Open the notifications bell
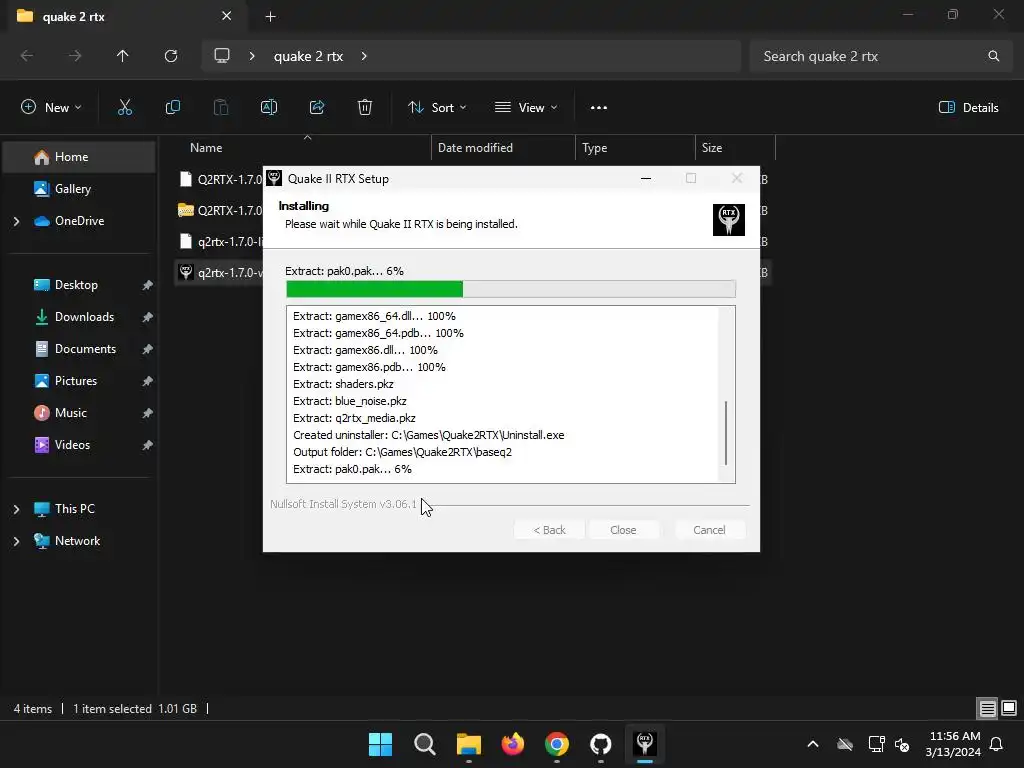Screen dimensions: 1024x768 [997, 744]
